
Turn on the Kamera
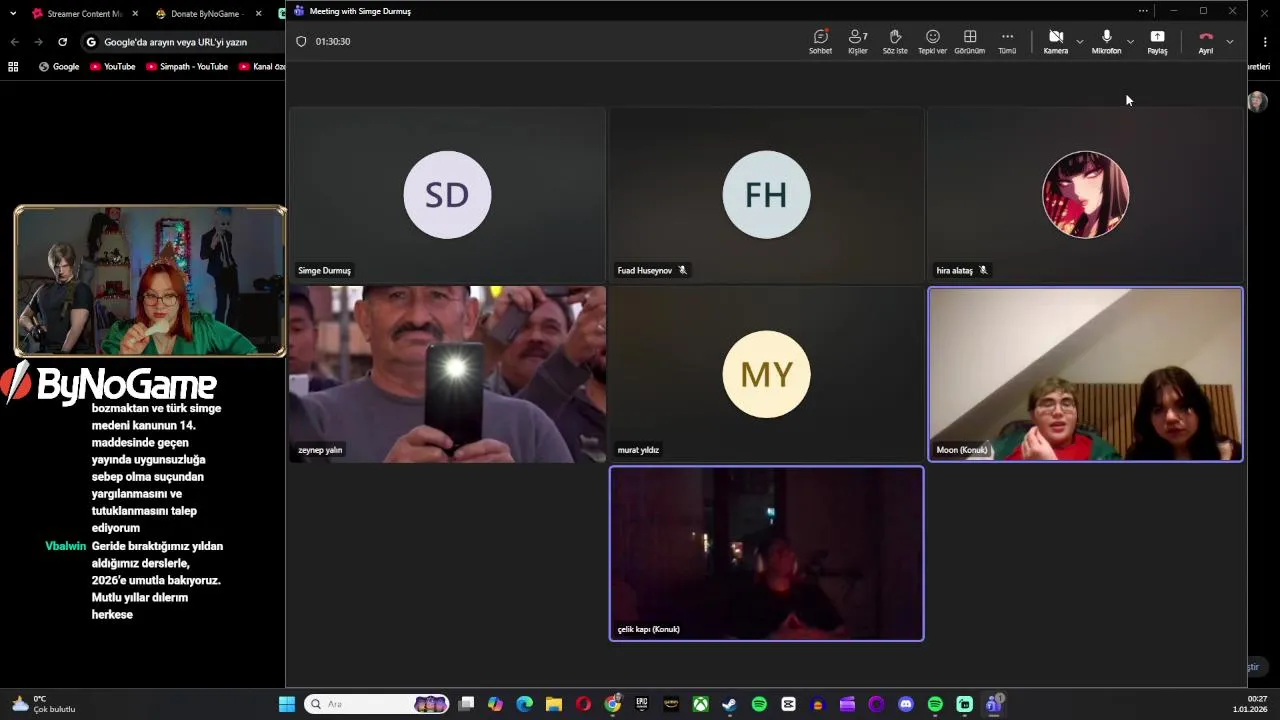coord(1055,42)
